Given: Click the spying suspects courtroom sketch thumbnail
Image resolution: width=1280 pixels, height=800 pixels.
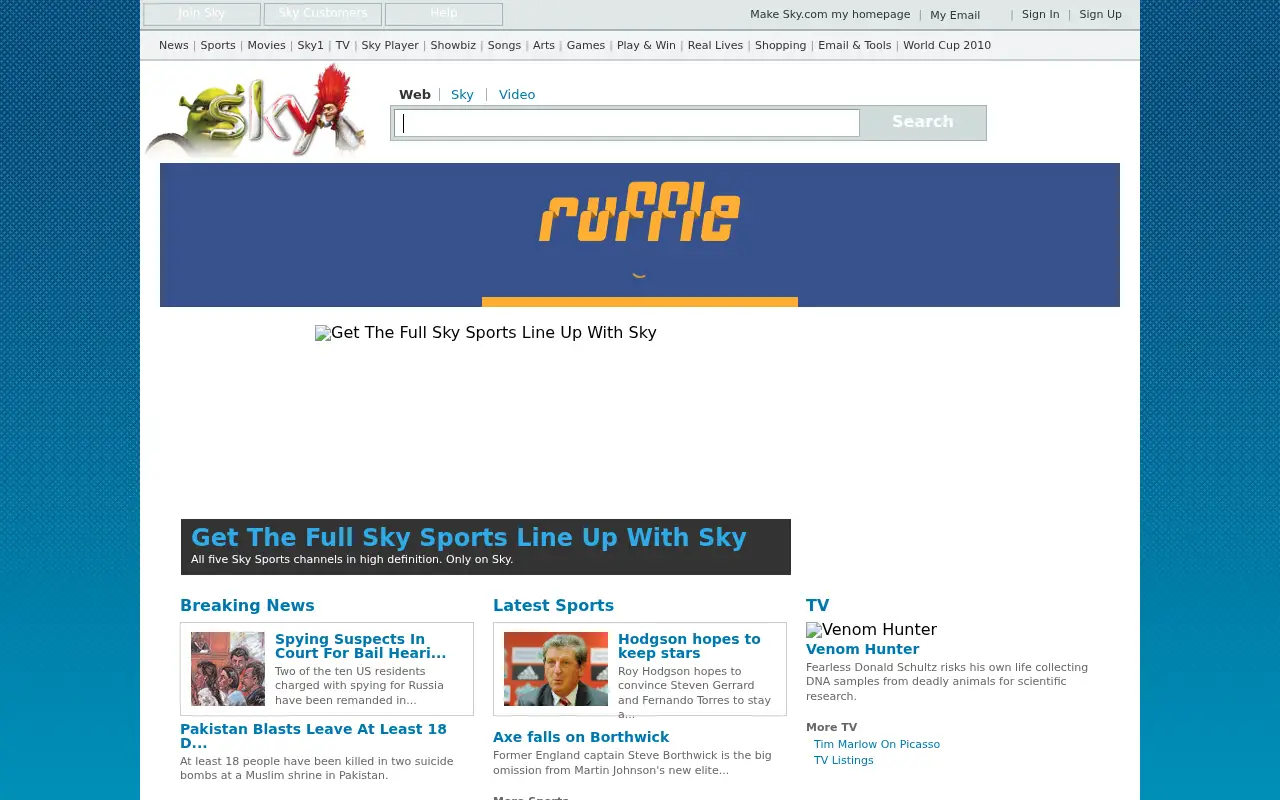Looking at the screenshot, I should point(228,669).
